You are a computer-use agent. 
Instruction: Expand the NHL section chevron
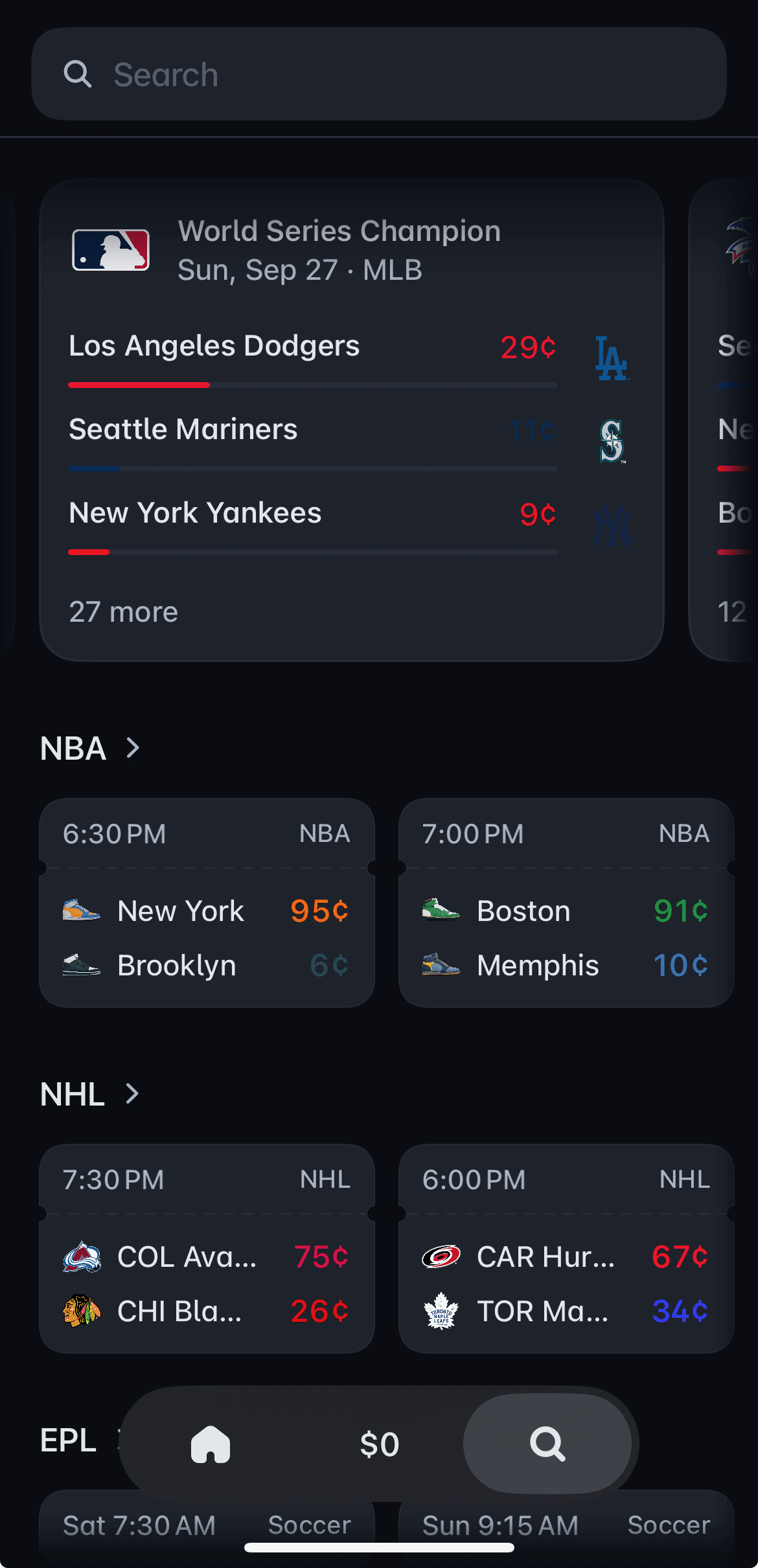click(x=133, y=1094)
